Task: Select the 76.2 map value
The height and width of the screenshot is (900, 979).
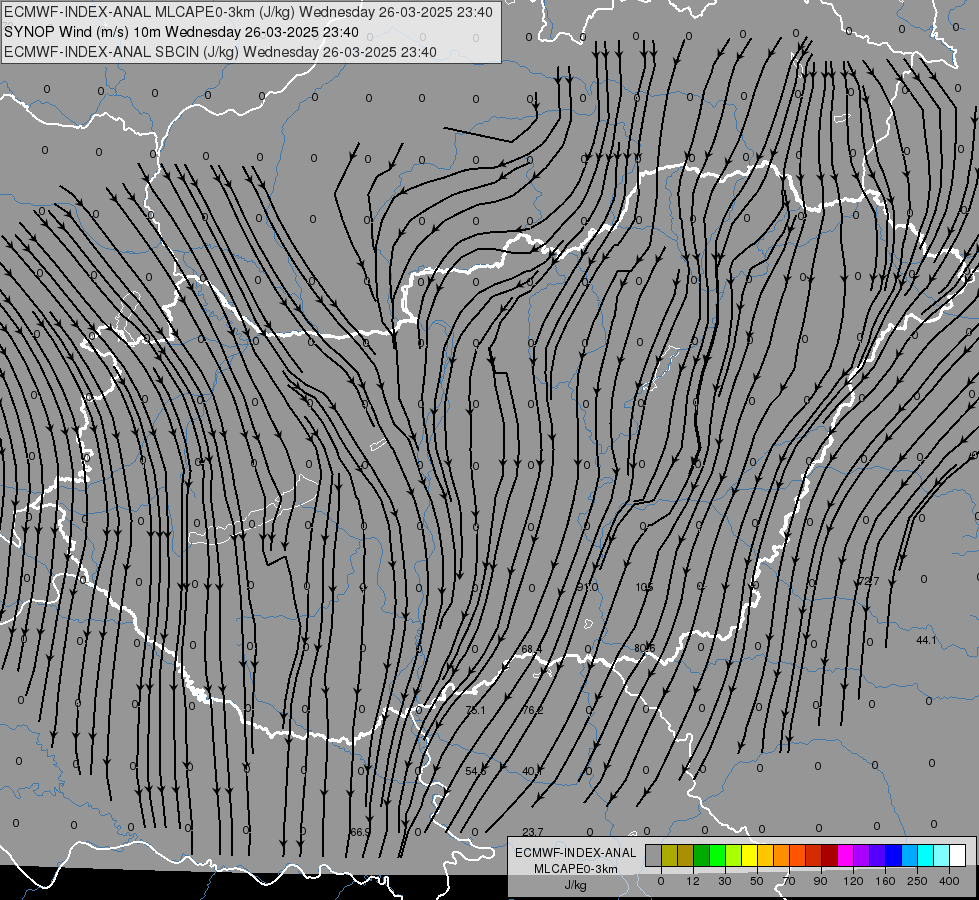Action: click(x=533, y=710)
